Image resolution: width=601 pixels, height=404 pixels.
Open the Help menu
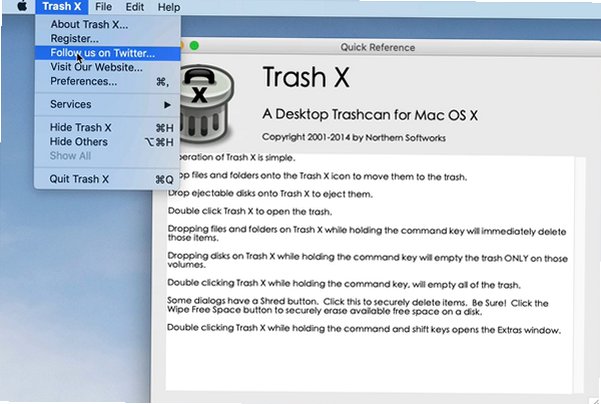tap(169, 7)
